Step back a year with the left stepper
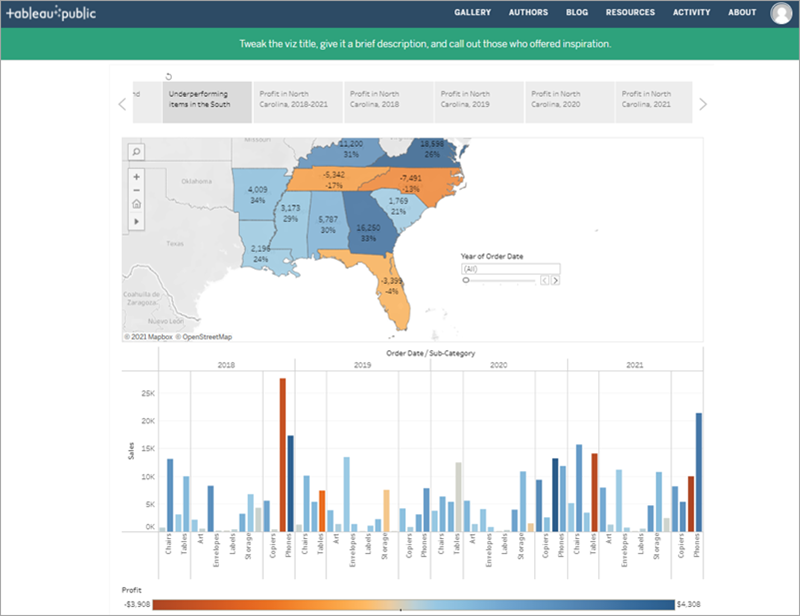The image size is (800, 616). point(544,280)
